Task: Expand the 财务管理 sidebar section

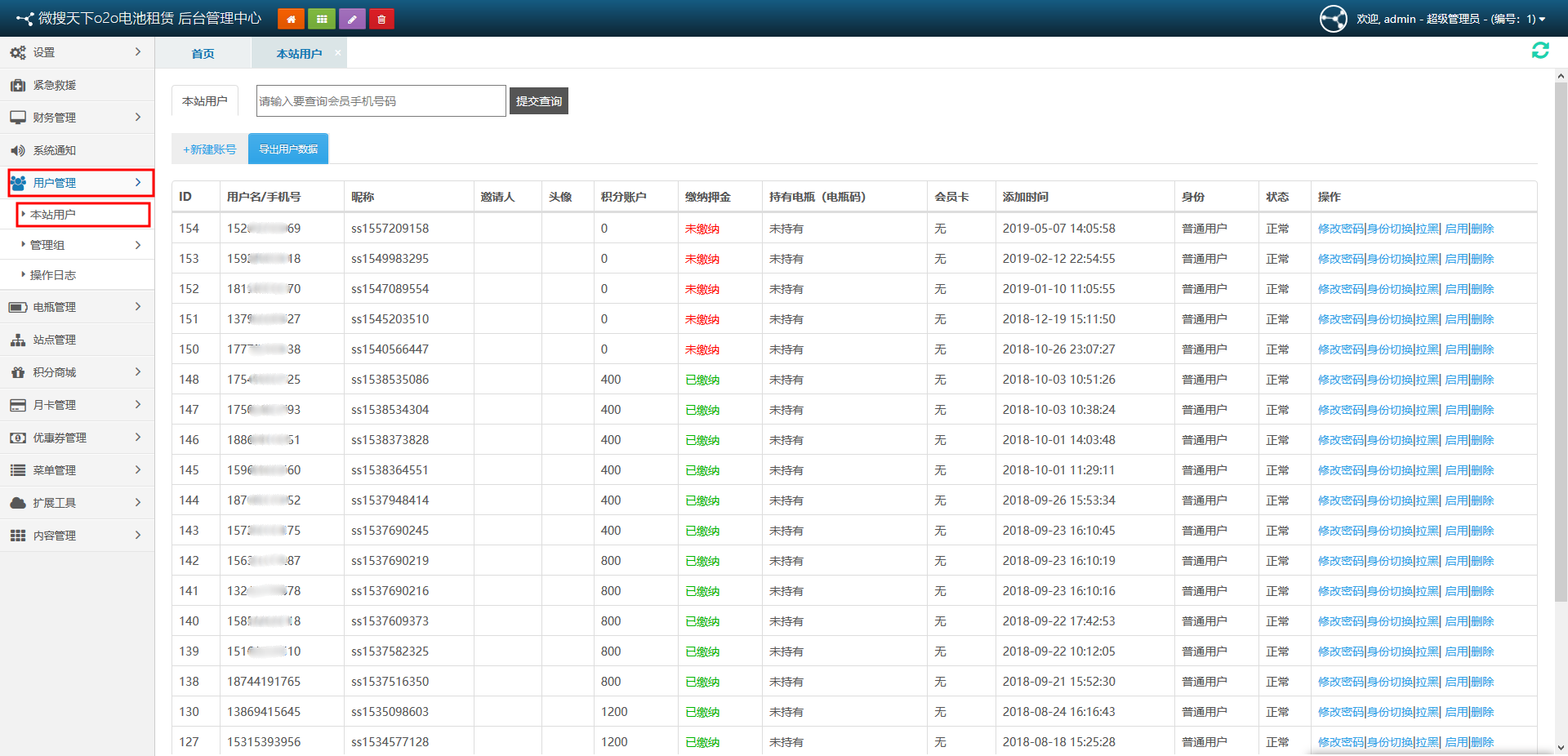Action: click(77, 118)
